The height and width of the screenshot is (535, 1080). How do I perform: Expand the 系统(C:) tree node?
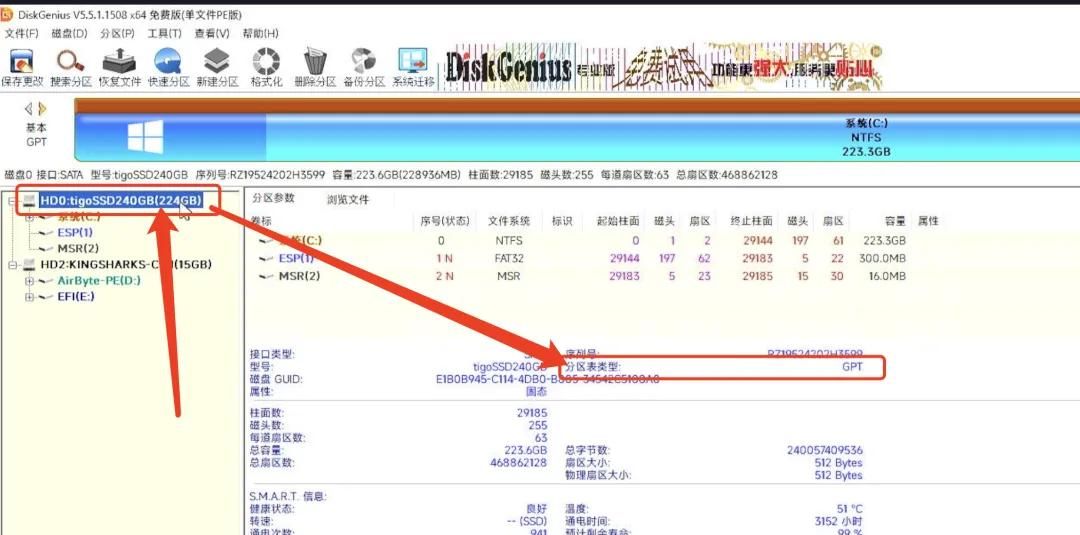click(x=29, y=217)
